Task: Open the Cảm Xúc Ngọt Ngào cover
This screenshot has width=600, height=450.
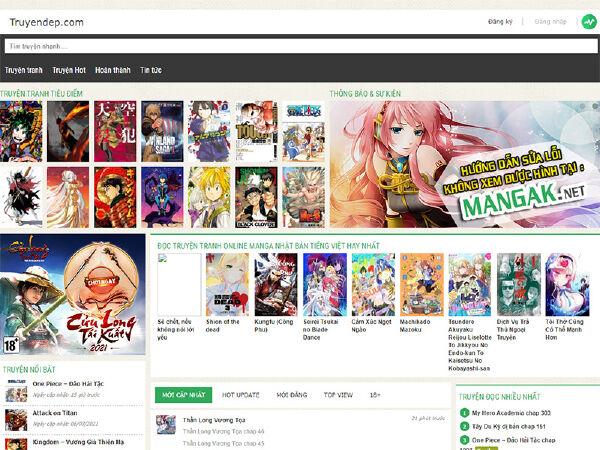Action: [x=373, y=285]
